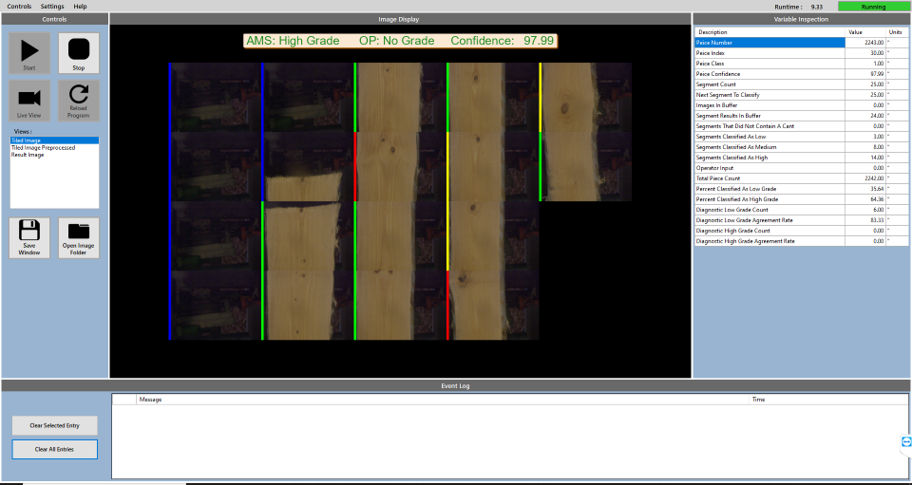Screen dimensions: 912x485
Task: Click the Start play button
Action: (x=29, y=53)
